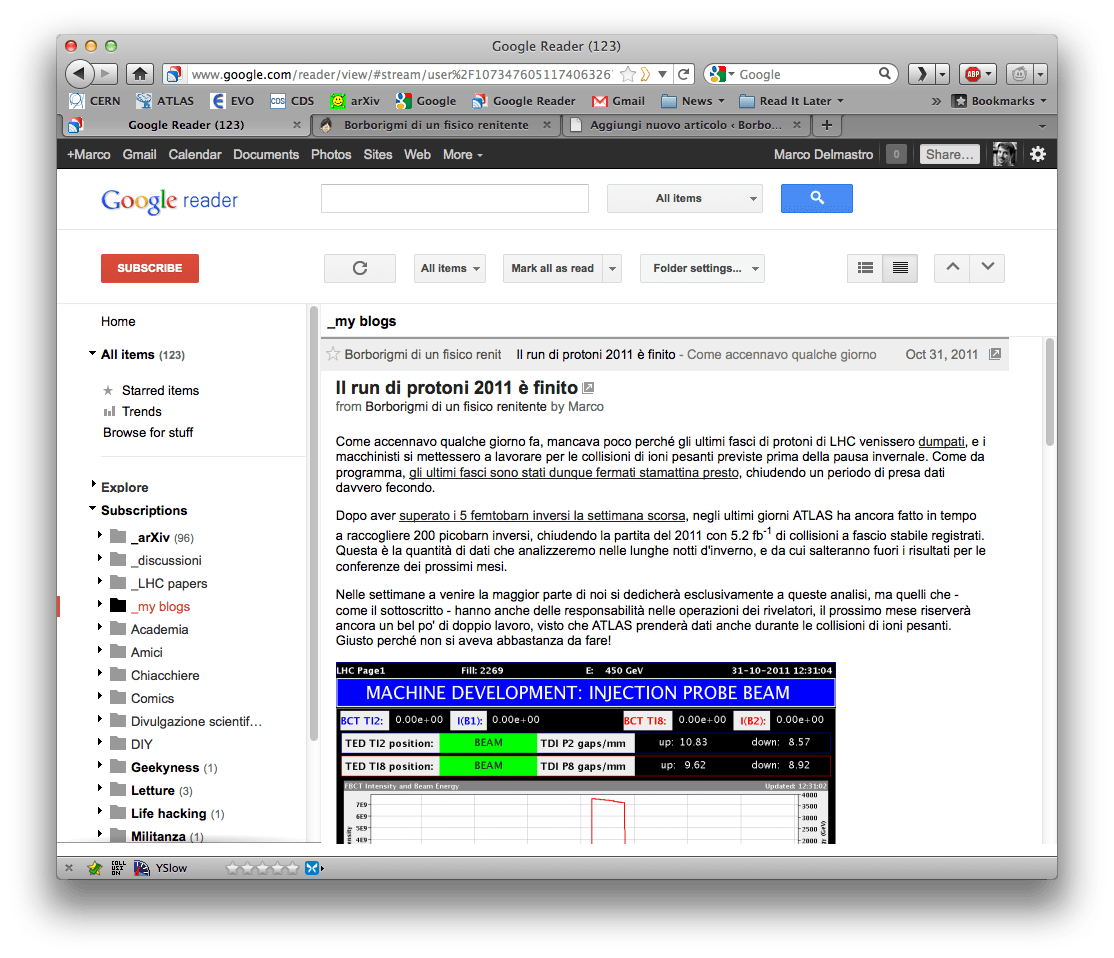Image resolution: width=1114 pixels, height=958 pixels.
Task: Select the _my blogs folder in Subscriptions
Action: 160,606
